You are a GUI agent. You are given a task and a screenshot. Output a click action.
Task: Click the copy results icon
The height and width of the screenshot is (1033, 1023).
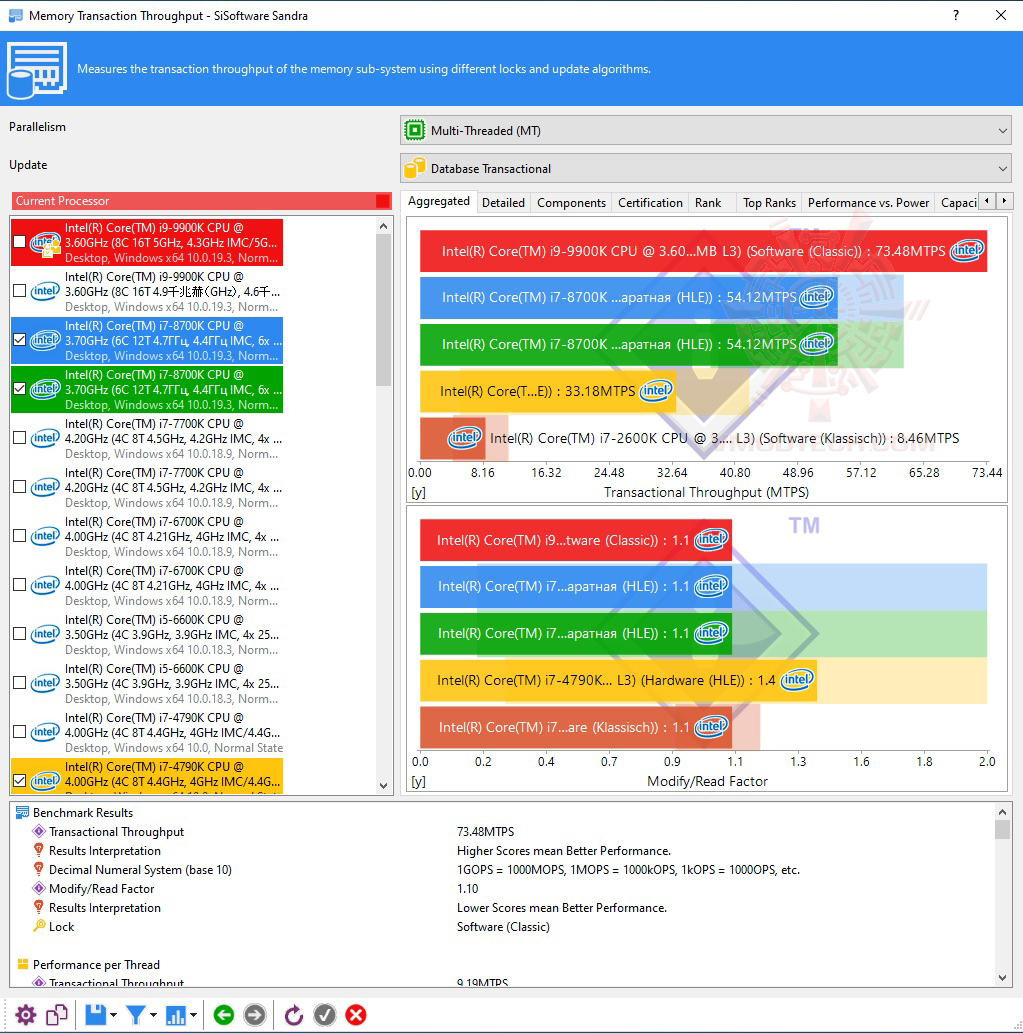pyautogui.click(x=57, y=1015)
